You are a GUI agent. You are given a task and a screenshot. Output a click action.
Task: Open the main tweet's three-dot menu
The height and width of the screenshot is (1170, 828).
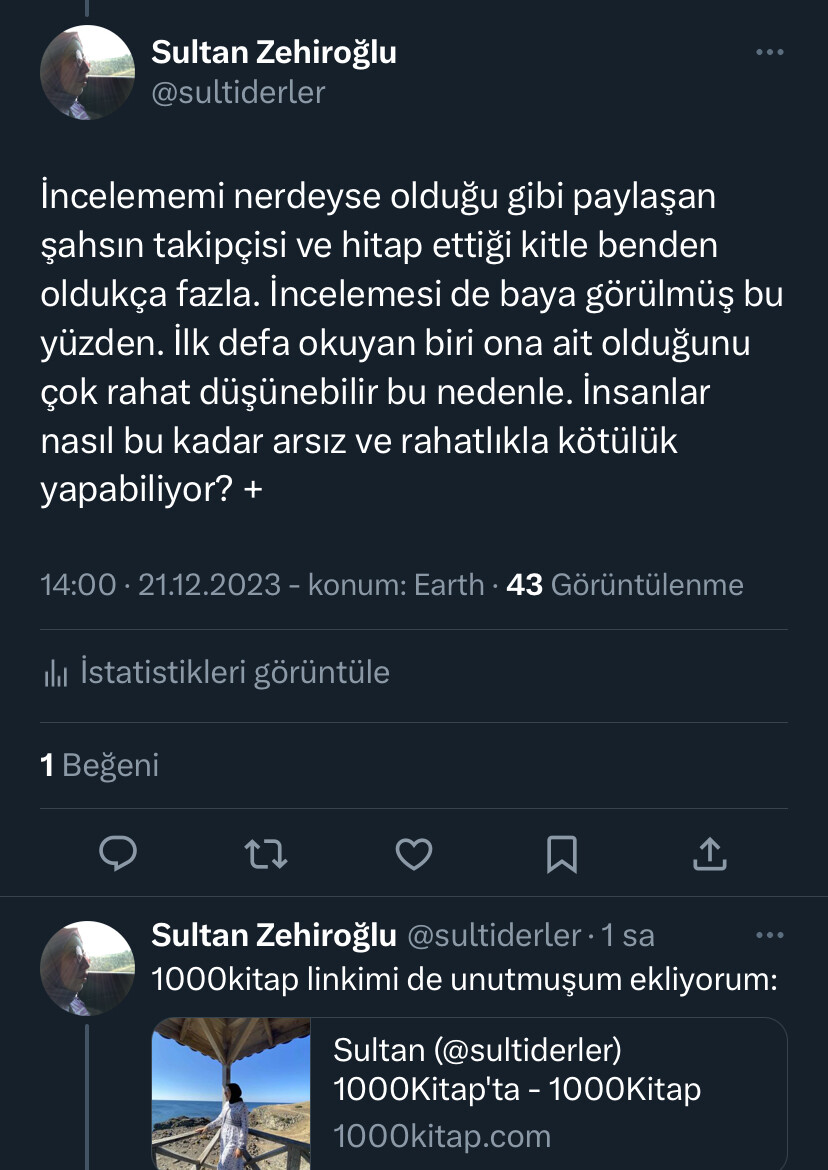tap(769, 53)
